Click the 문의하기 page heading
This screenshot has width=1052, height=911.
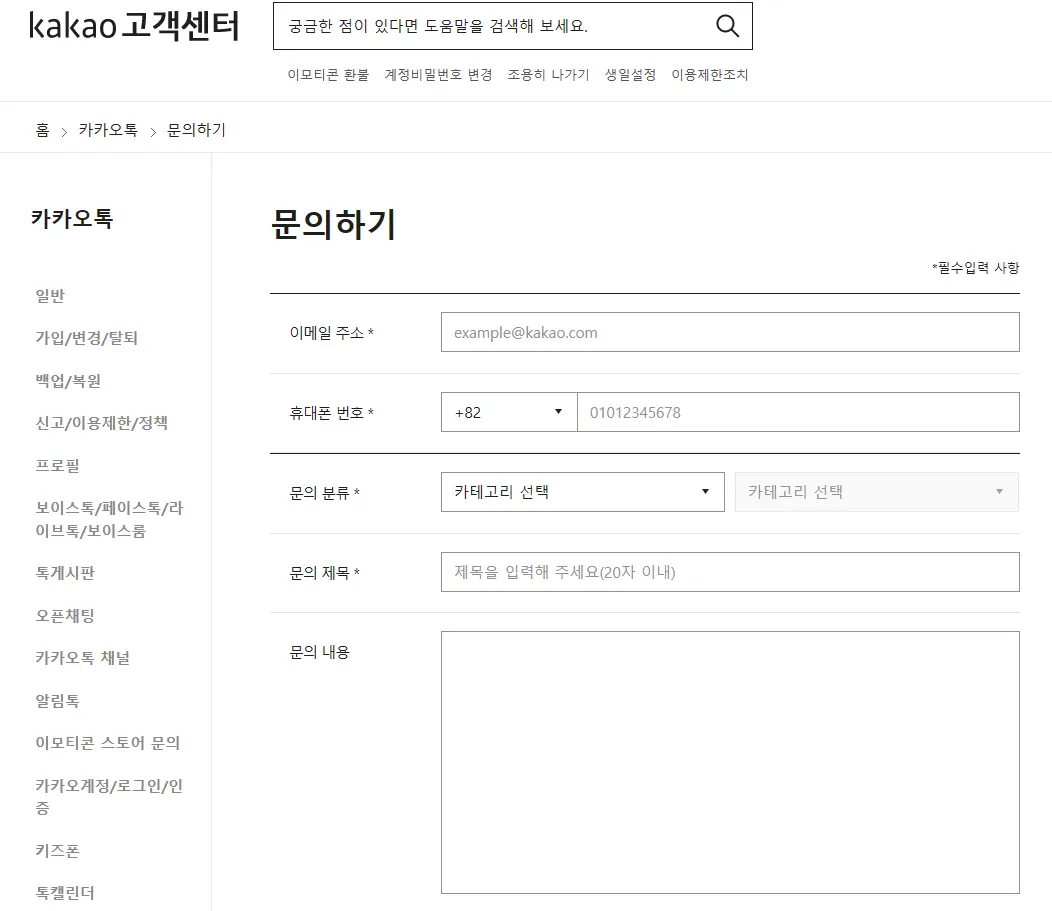coord(333,224)
